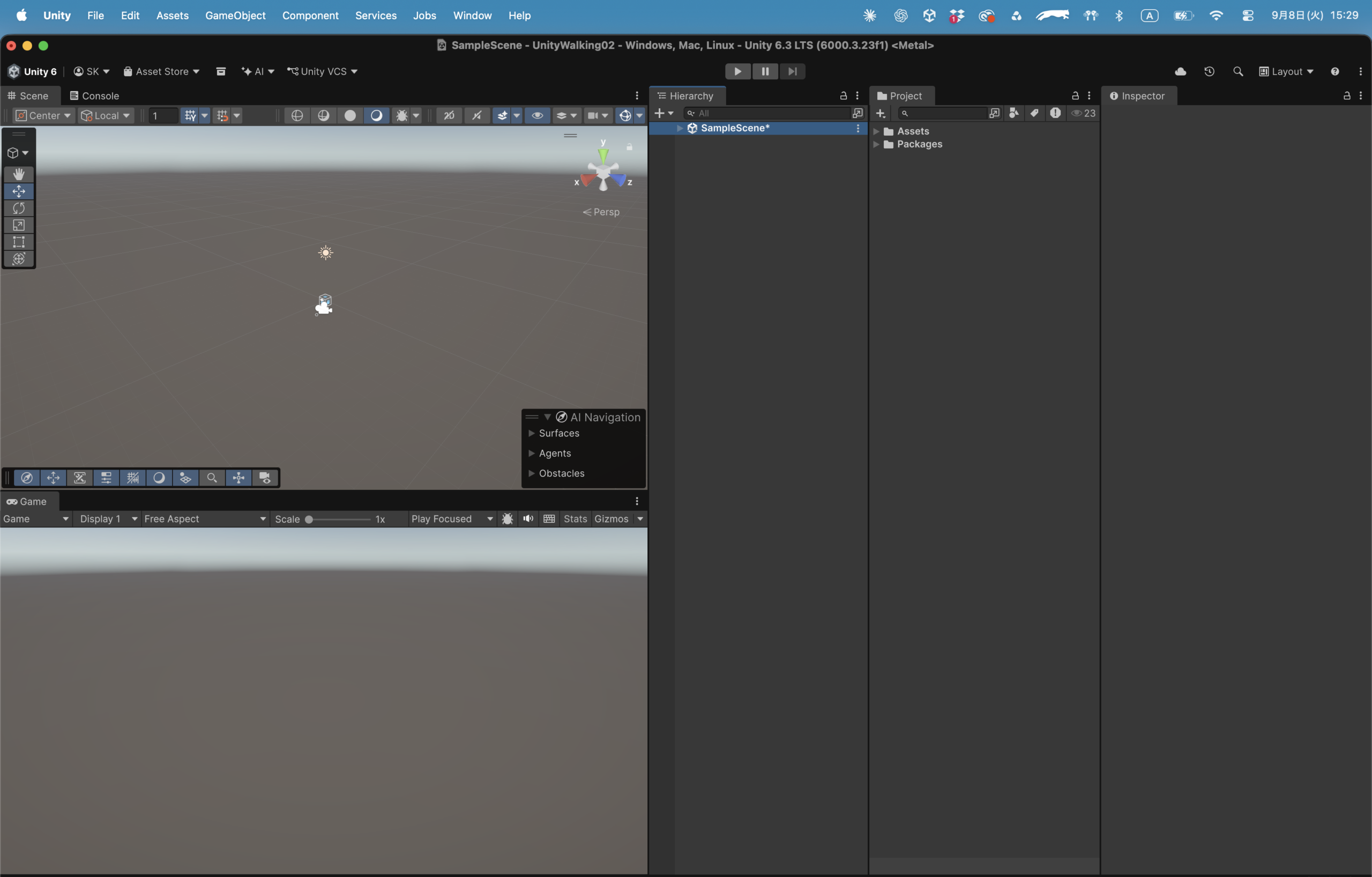Expand Obstacles in AI Navigation overlay
This screenshot has height=877, width=1372.
coord(532,473)
